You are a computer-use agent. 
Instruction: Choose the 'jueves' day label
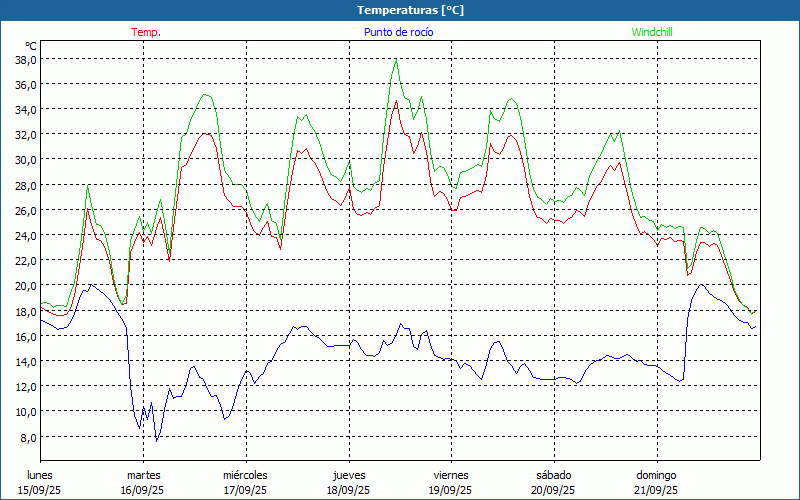[348, 475]
